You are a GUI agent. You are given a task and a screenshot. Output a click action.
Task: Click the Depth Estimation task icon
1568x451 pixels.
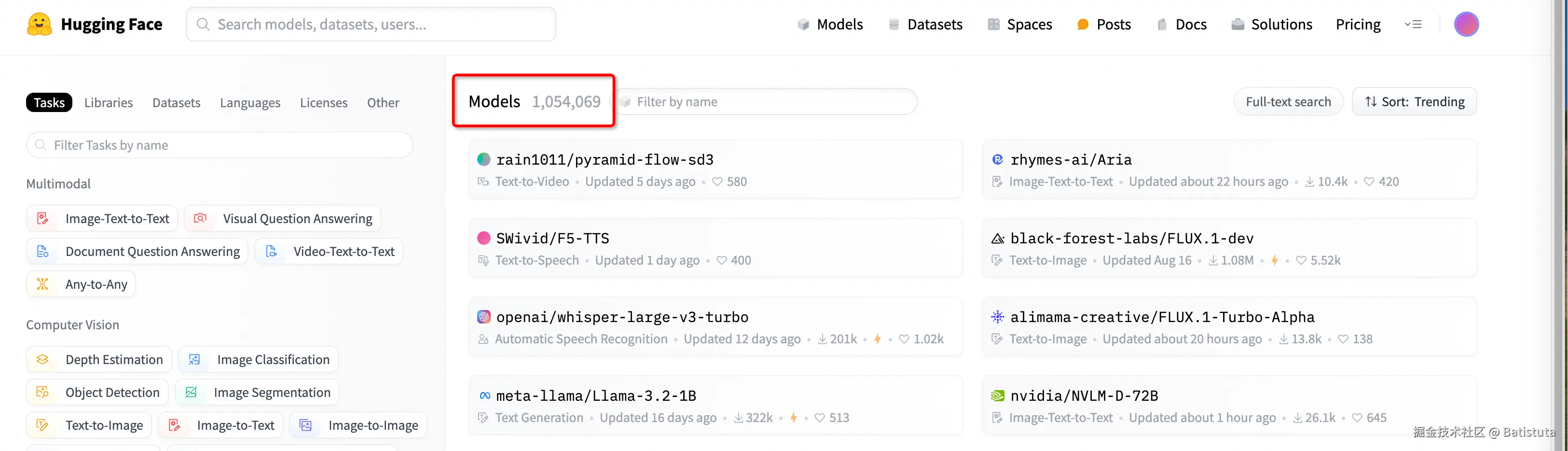tap(42, 360)
